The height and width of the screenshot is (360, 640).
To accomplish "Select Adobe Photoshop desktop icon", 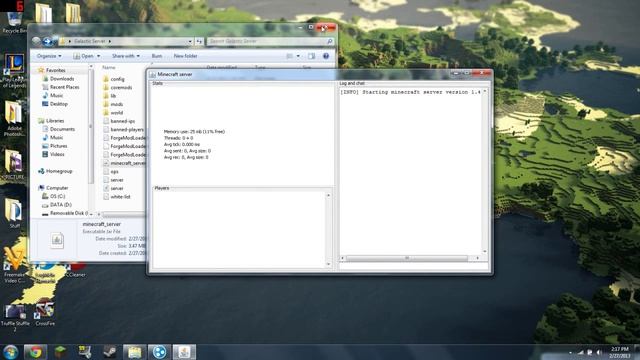I will [14, 118].
